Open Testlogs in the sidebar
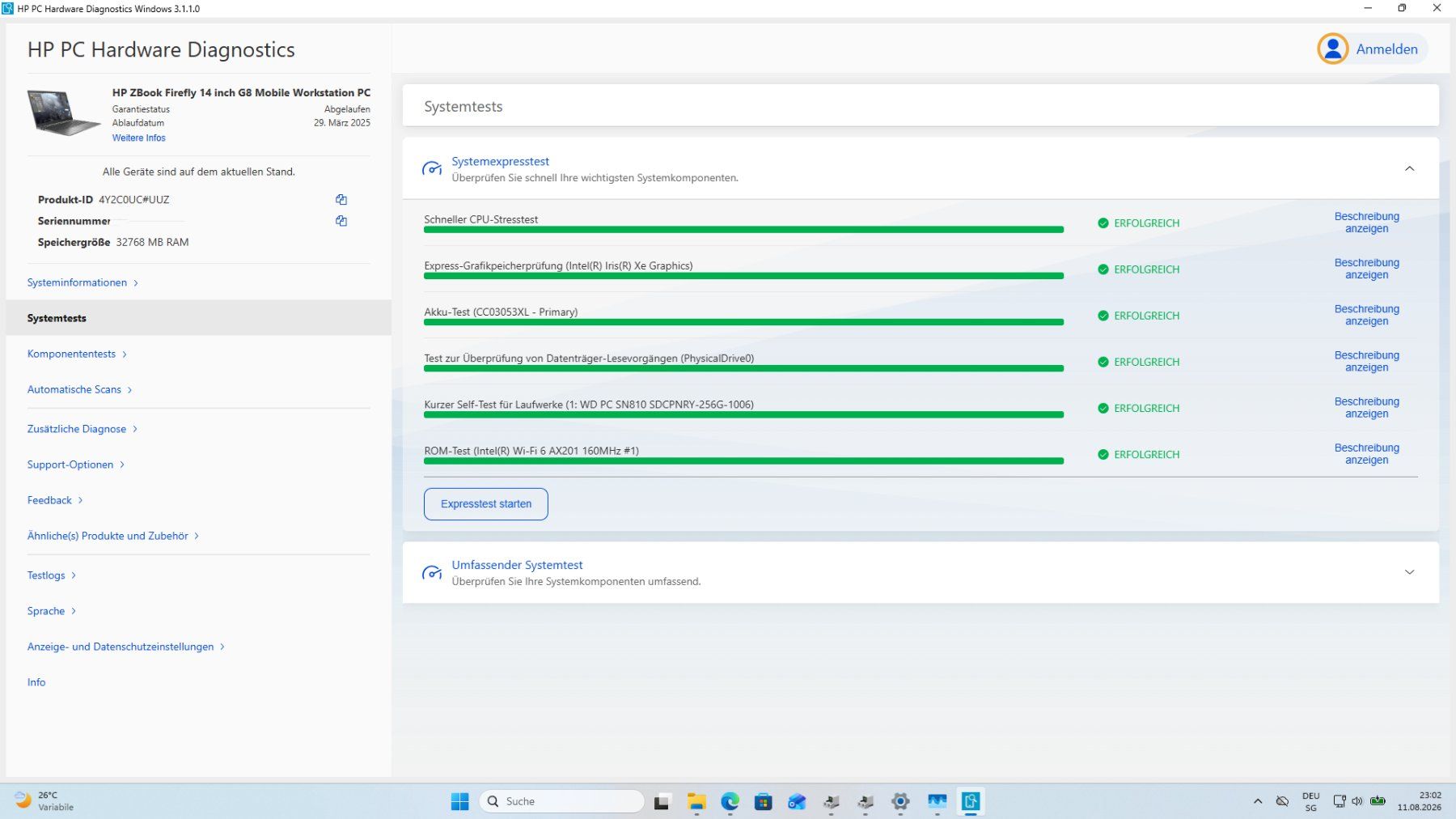1456x819 pixels. pos(52,575)
